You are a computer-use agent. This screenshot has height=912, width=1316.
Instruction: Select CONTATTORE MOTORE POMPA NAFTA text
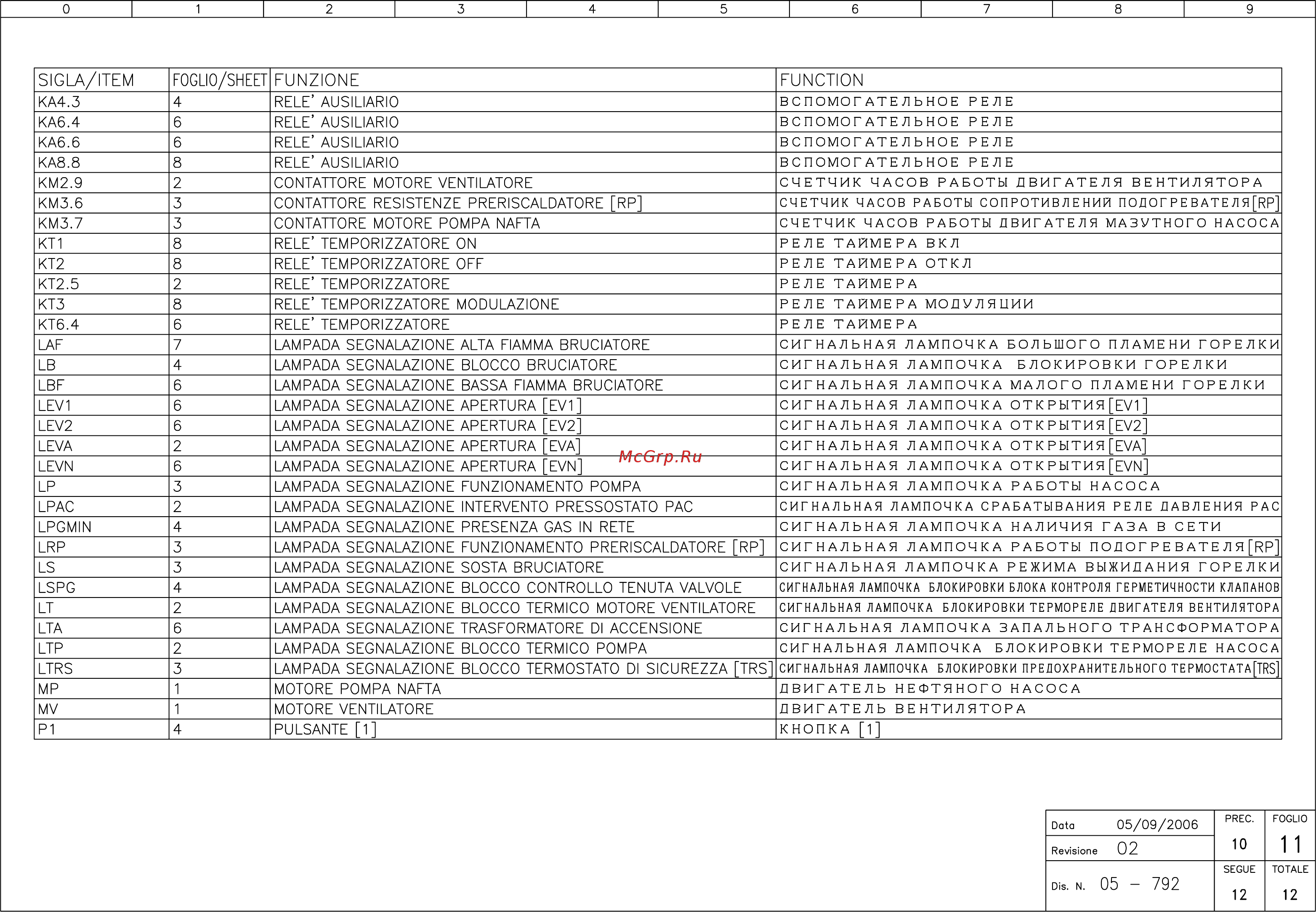coord(407,224)
